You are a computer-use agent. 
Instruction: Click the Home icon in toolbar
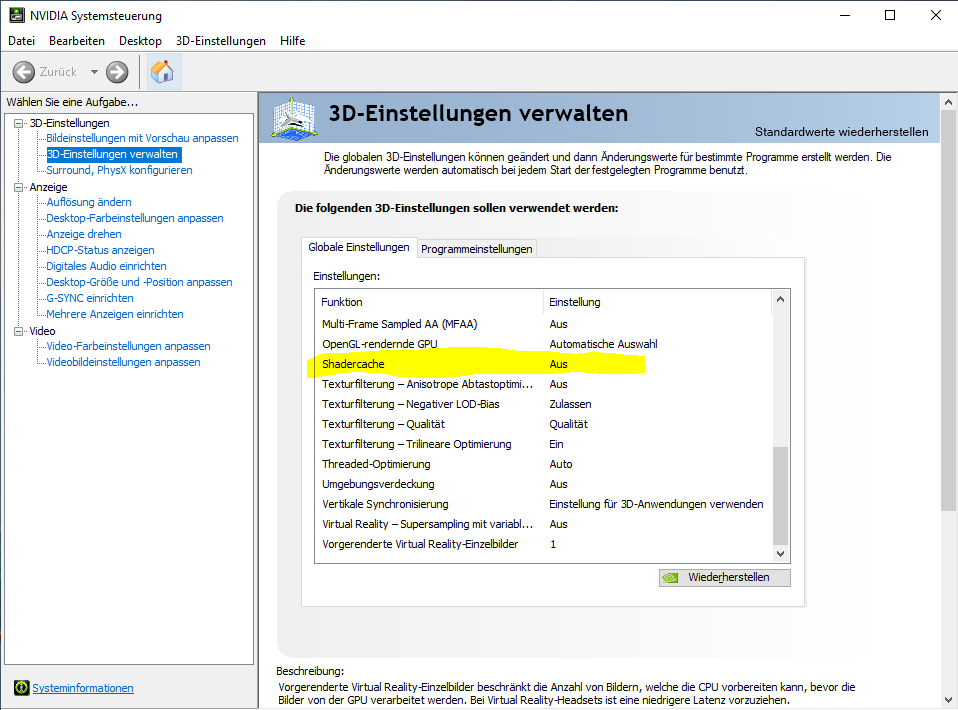click(163, 71)
